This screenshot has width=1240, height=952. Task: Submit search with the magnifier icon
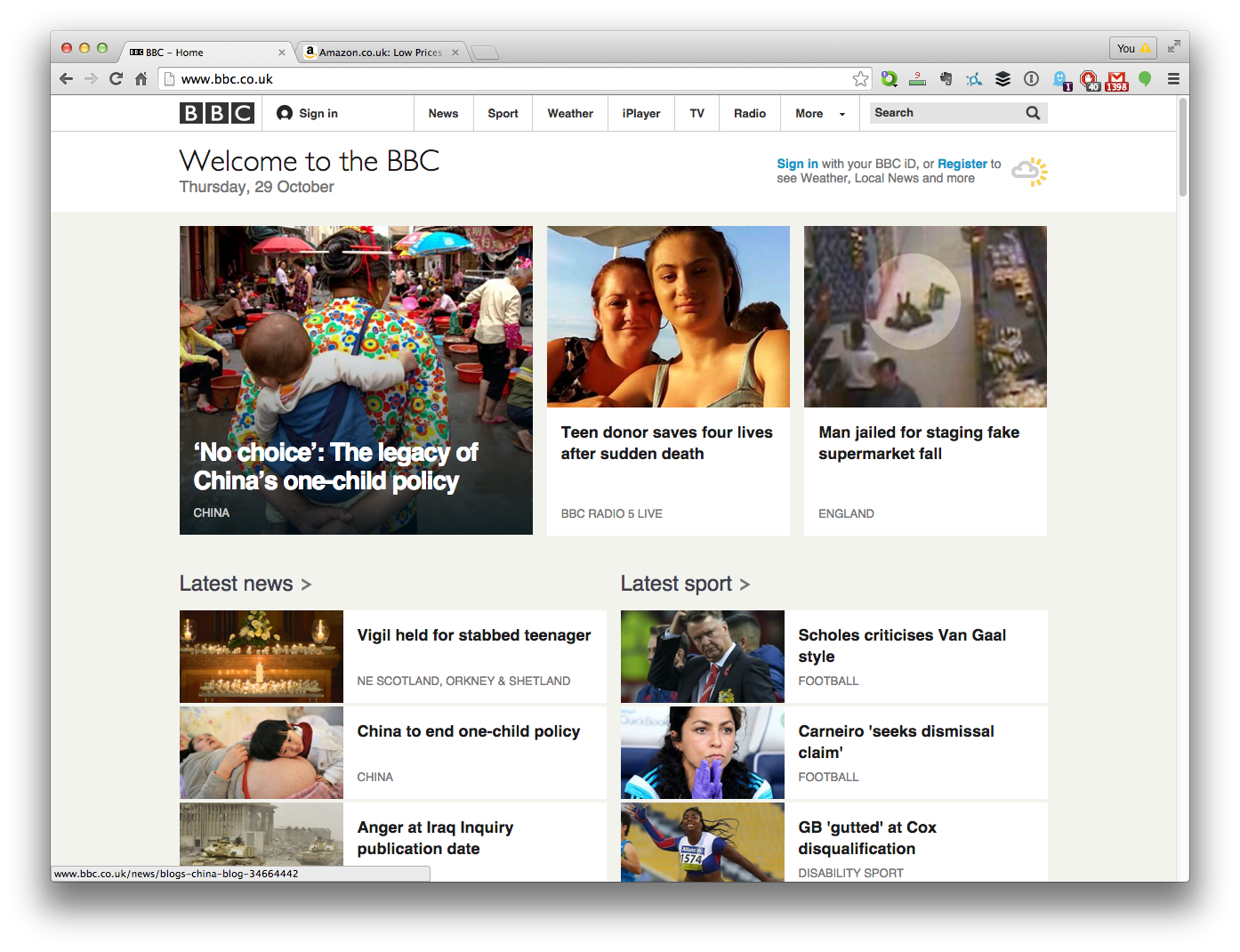(1033, 113)
